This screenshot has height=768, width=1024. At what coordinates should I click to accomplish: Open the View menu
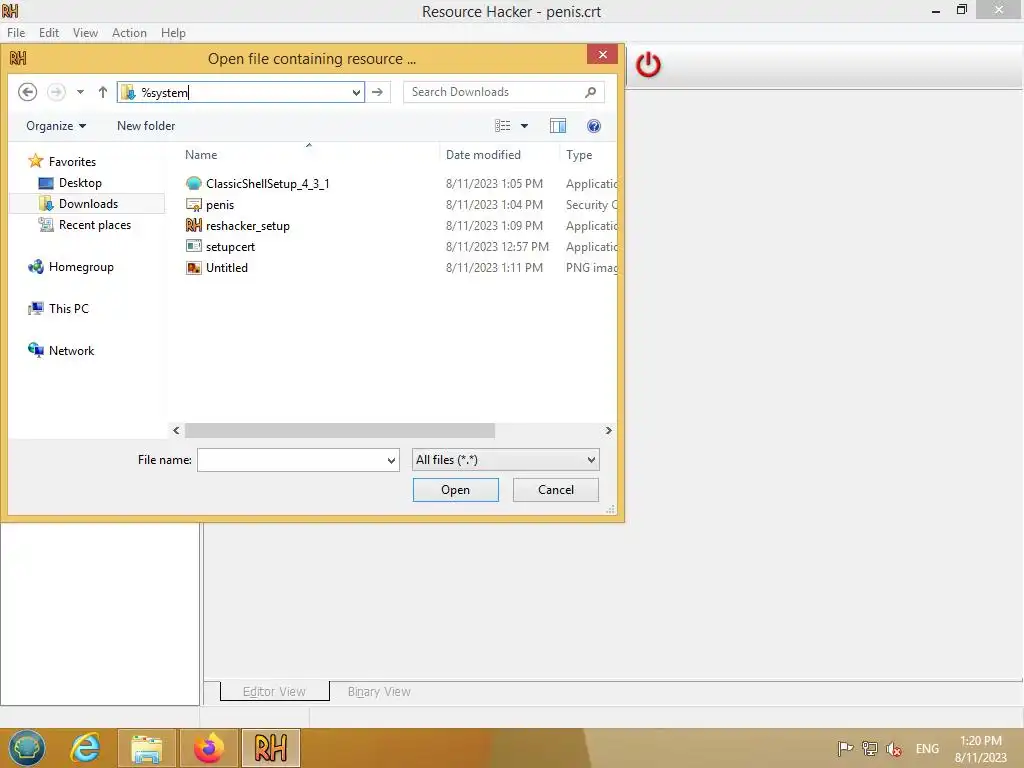pyautogui.click(x=85, y=33)
